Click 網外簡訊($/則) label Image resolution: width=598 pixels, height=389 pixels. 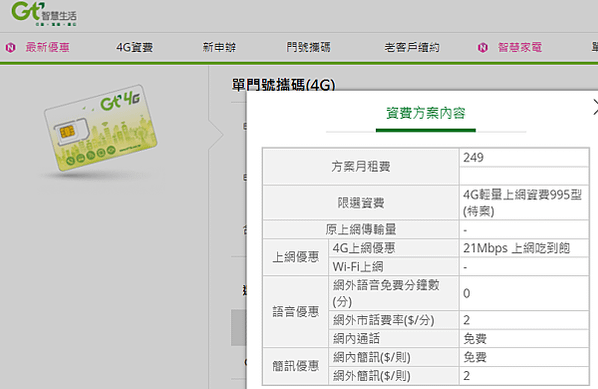pos(371,376)
